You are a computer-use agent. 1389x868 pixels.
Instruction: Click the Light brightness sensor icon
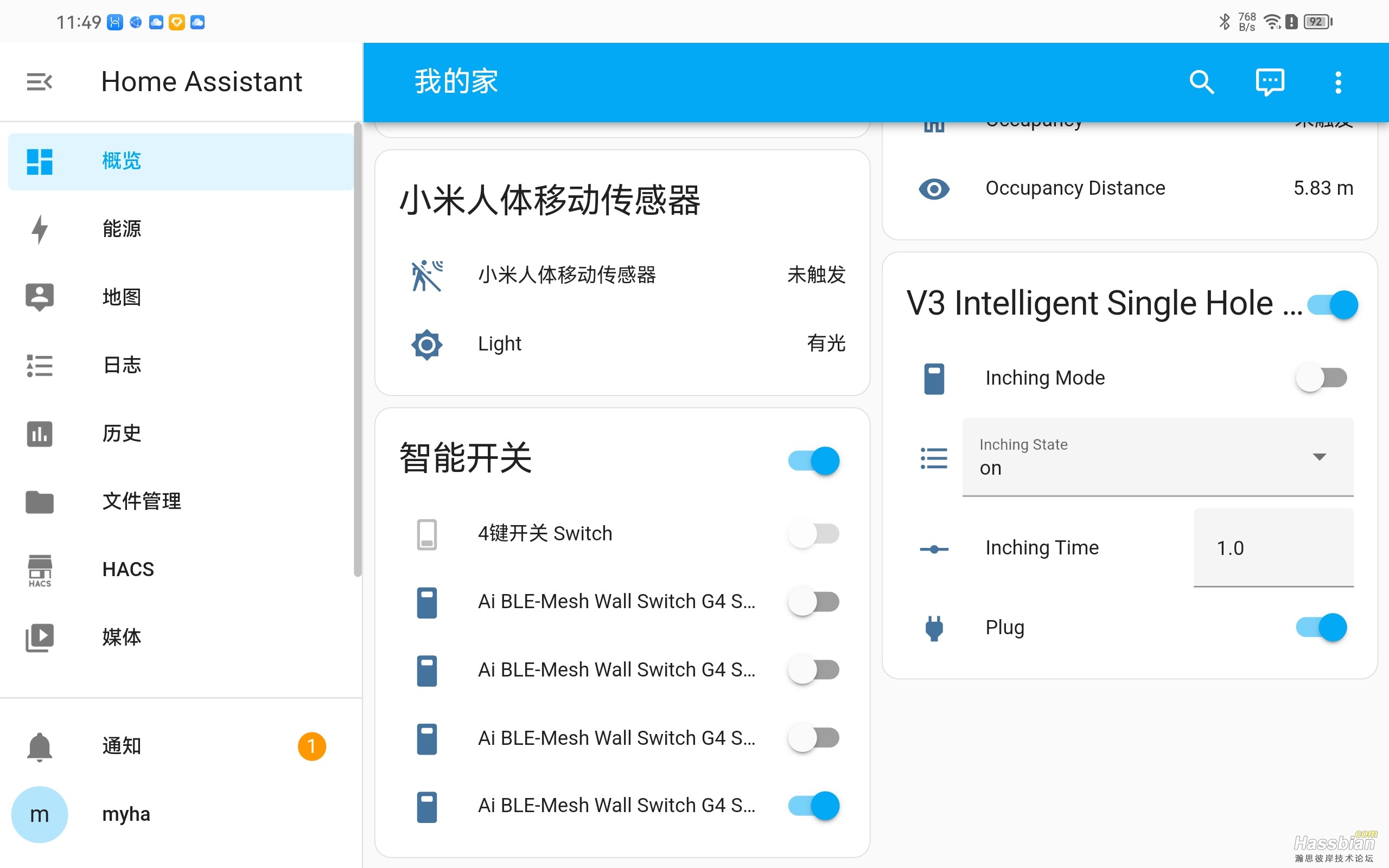(x=427, y=344)
